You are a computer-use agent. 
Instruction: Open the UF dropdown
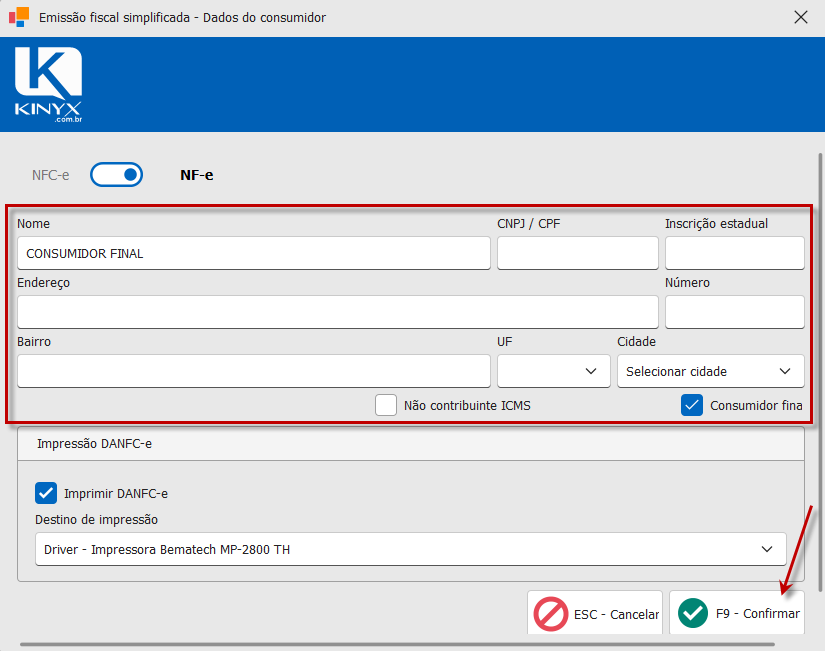click(x=554, y=371)
